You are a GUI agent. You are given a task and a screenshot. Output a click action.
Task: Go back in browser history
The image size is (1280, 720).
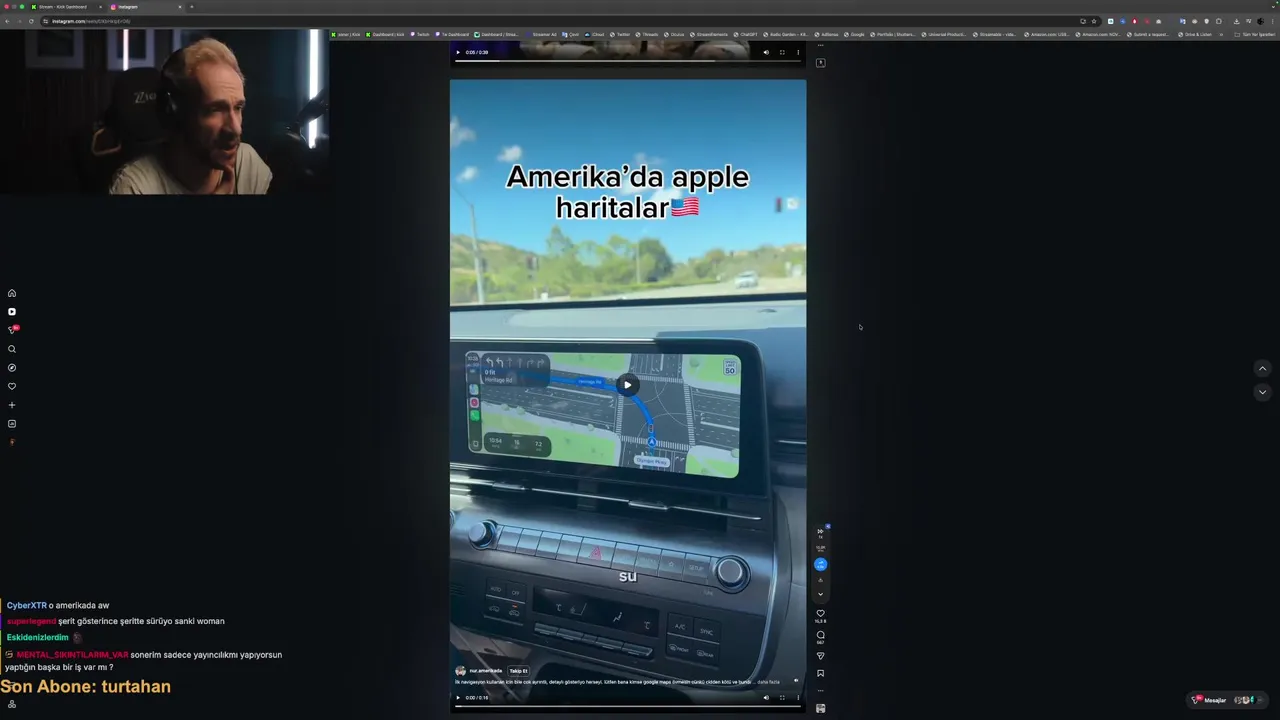click(x=8, y=21)
